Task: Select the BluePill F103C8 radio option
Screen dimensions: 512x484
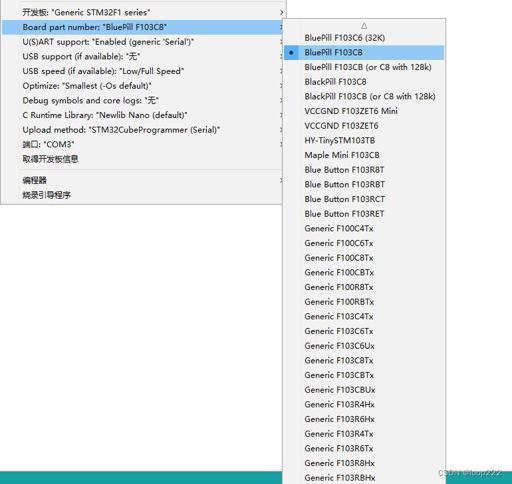Action: point(364,52)
